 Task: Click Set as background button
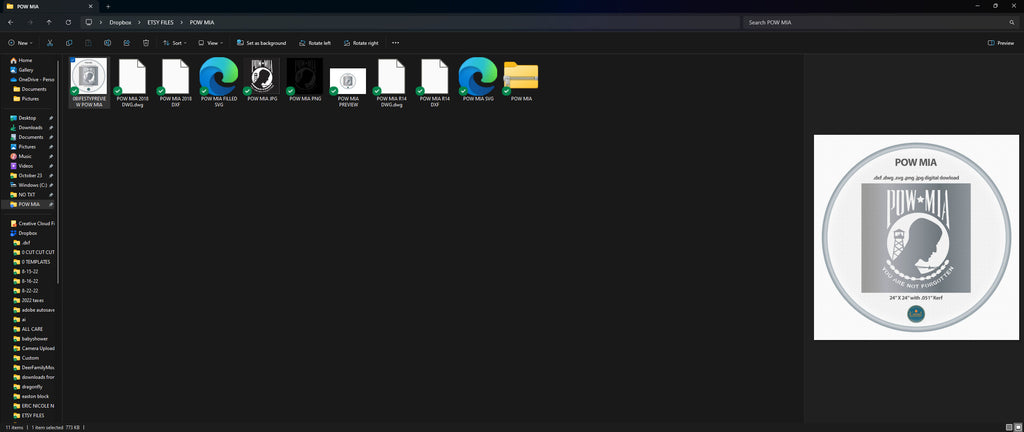pos(261,43)
